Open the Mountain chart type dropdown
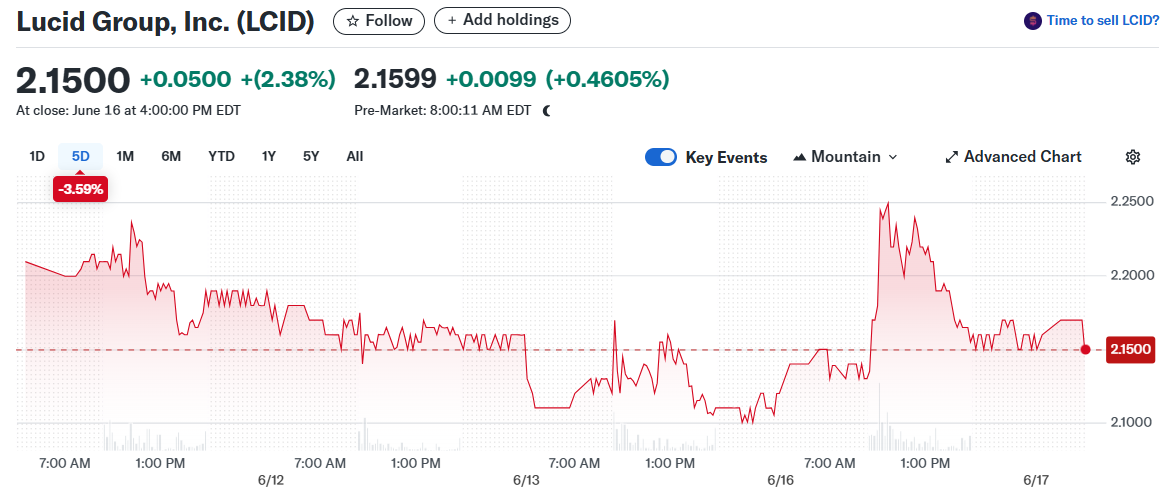 coord(845,157)
